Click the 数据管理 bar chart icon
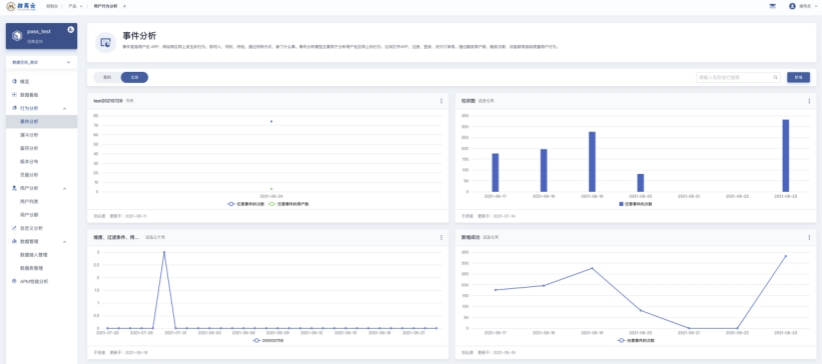This screenshot has width=822, height=364. pyautogui.click(x=14, y=241)
